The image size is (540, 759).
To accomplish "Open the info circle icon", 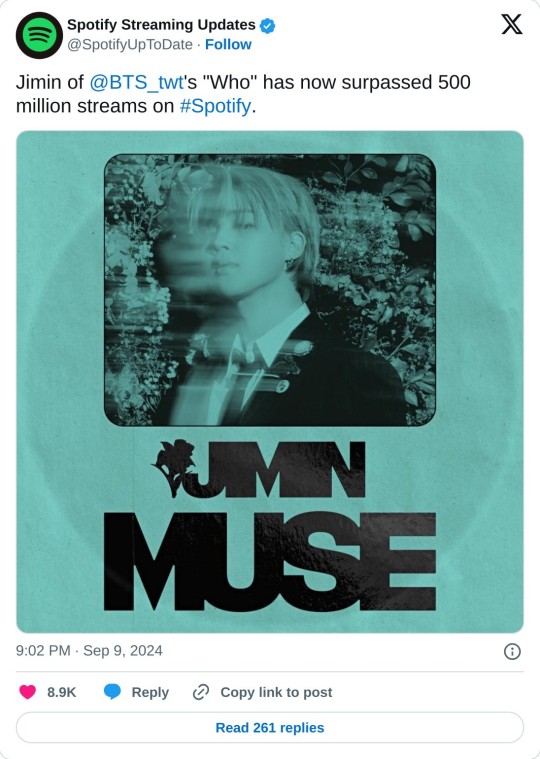I will (x=512, y=652).
